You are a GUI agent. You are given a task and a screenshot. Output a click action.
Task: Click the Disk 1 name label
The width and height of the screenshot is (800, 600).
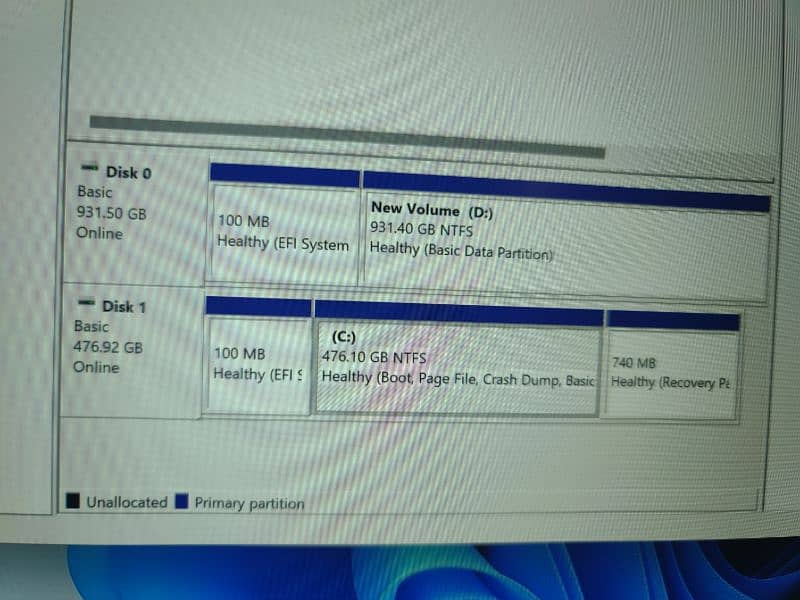click(x=123, y=306)
